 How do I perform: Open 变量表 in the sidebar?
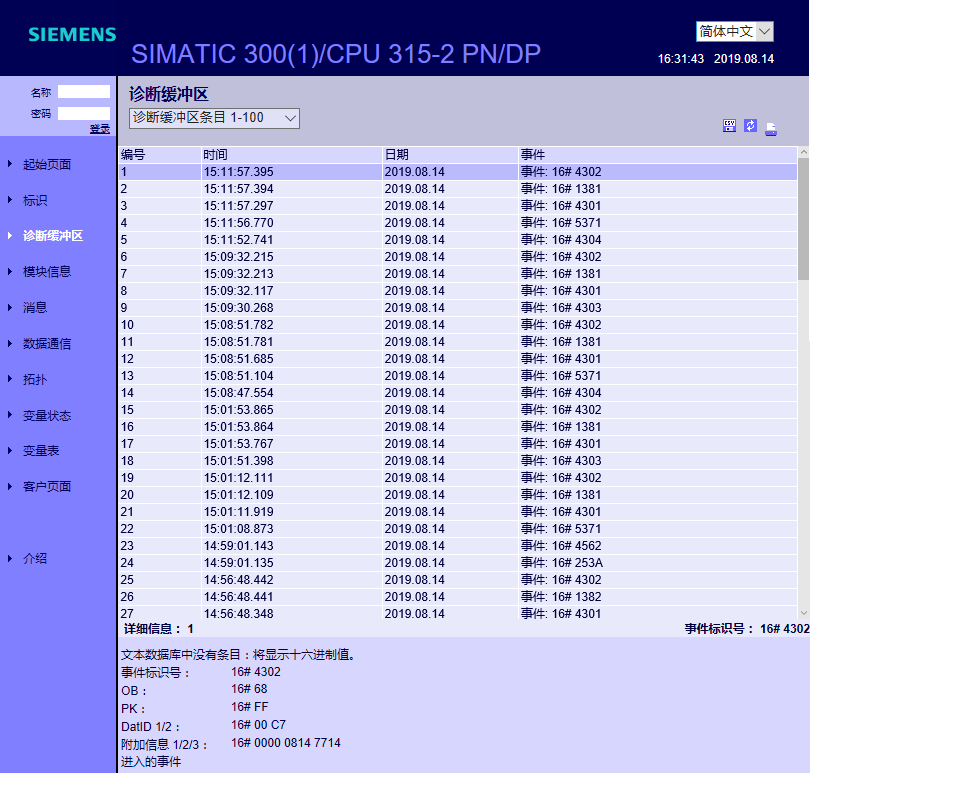pyautogui.click(x=41, y=450)
